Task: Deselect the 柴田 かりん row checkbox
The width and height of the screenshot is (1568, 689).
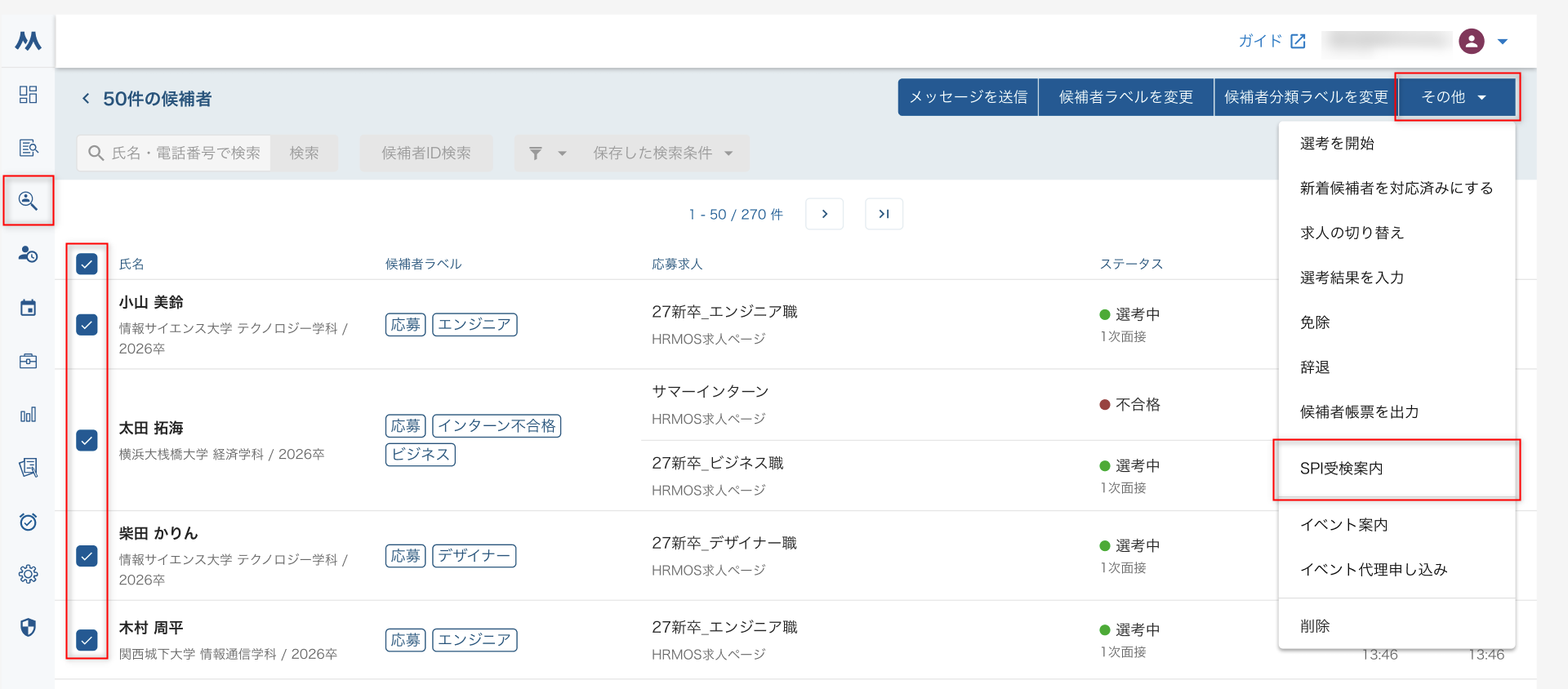Action: pyautogui.click(x=87, y=556)
